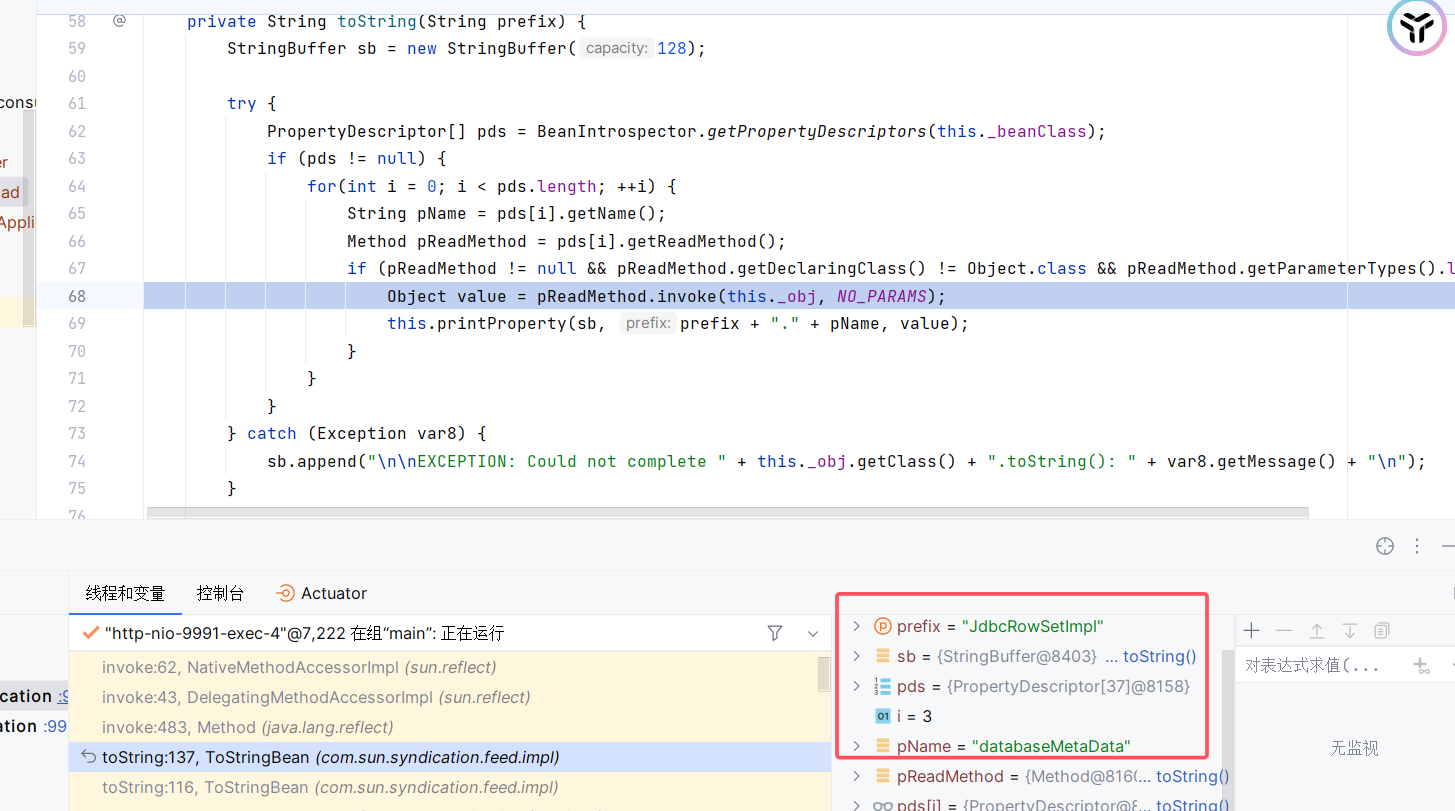Click the array icon beside the pds variable
The image size is (1455, 811).
point(882,686)
